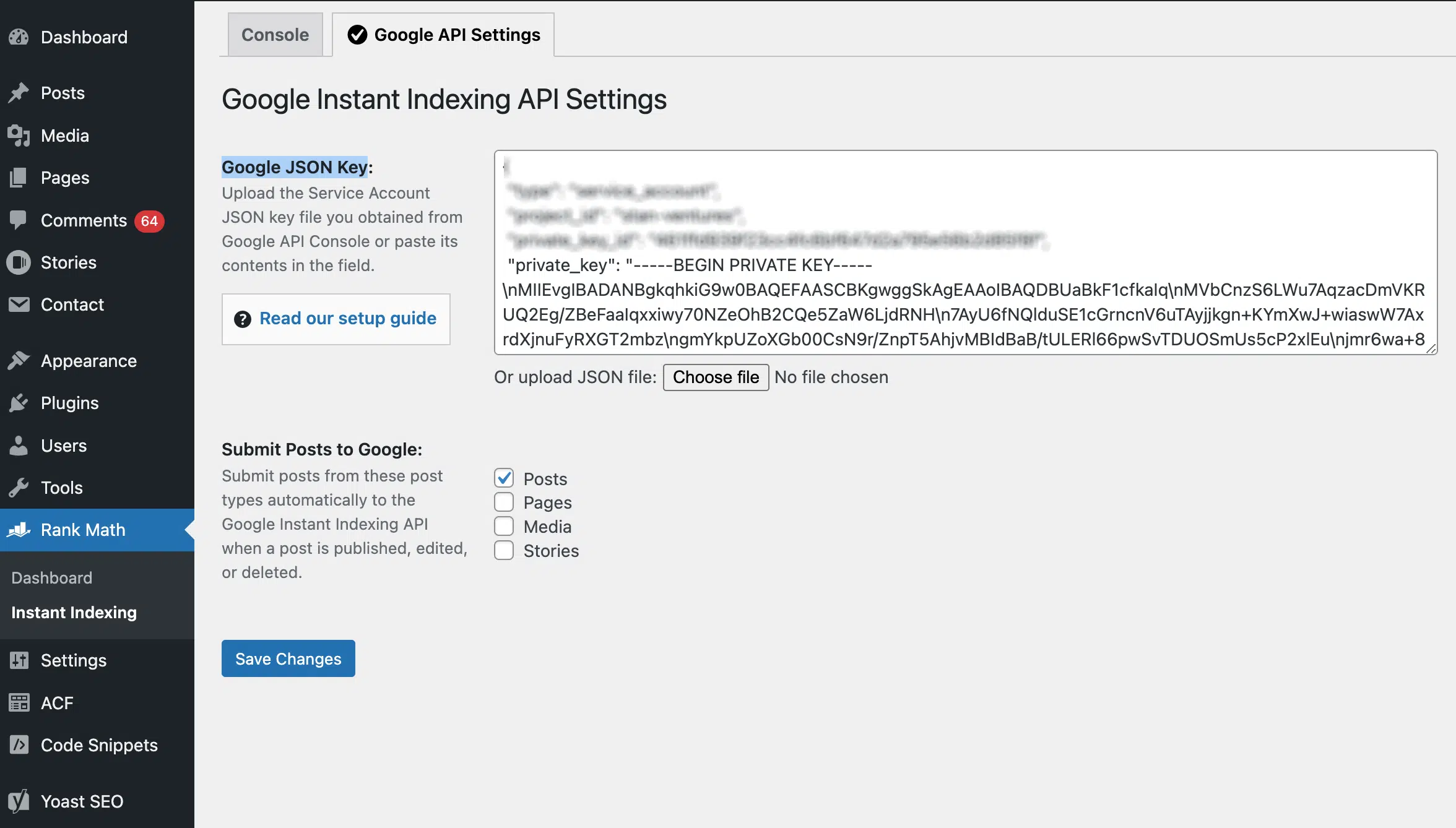The height and width of the screenshot is (828, 1456).
Task: Click the Code Snippets icon
Action: (19, 745)
